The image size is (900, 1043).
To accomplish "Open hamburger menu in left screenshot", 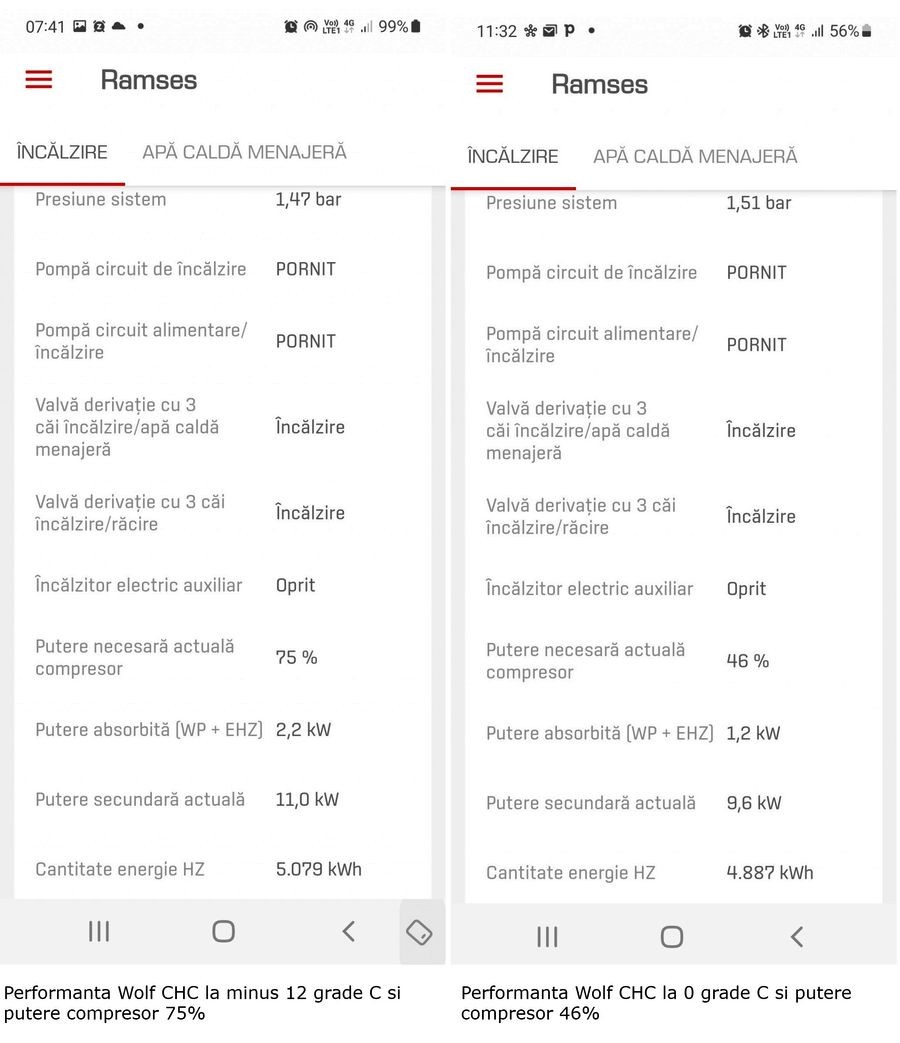I will click(x=39, y=80).
